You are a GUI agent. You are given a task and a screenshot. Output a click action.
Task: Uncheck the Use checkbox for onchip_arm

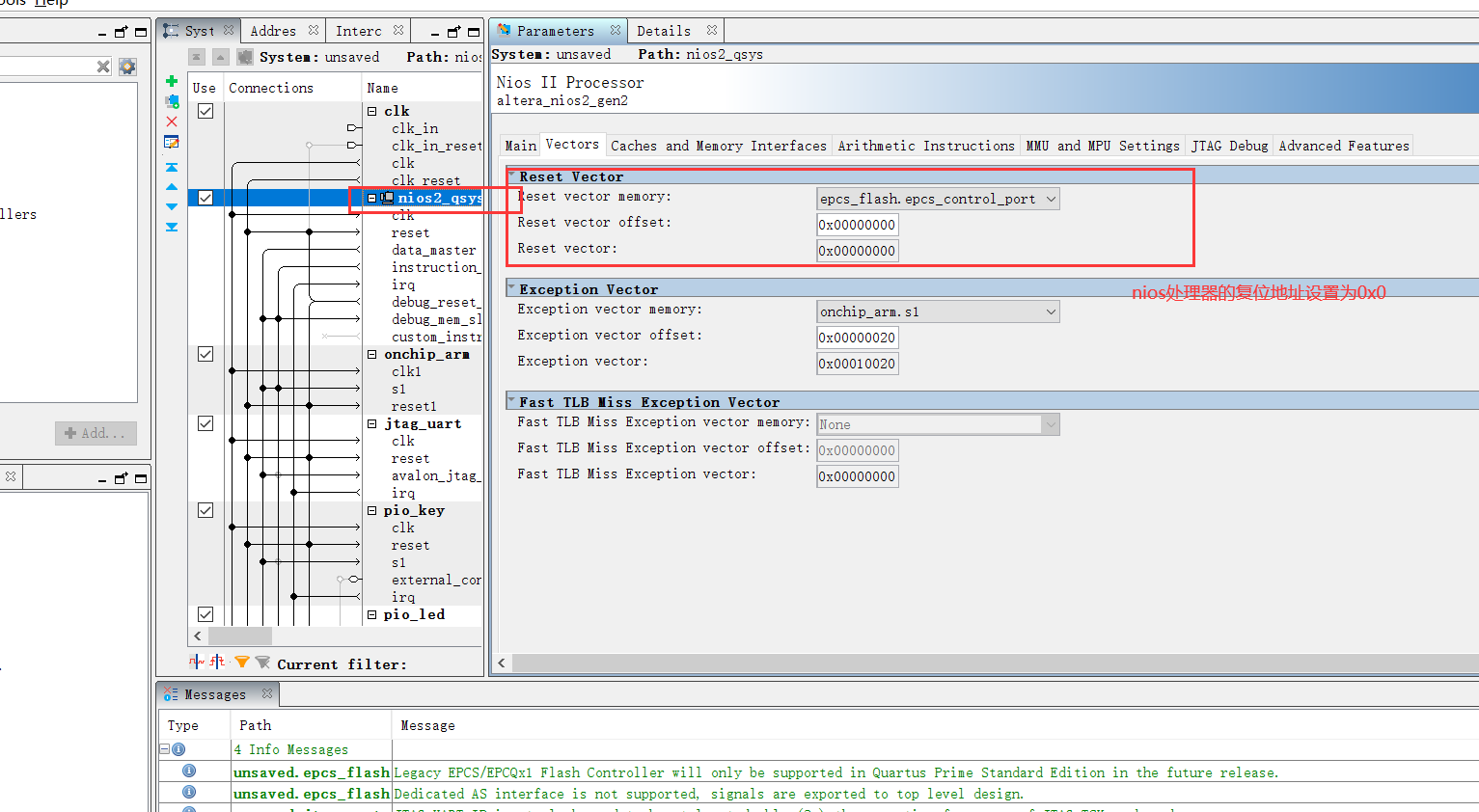click(205, 354)
